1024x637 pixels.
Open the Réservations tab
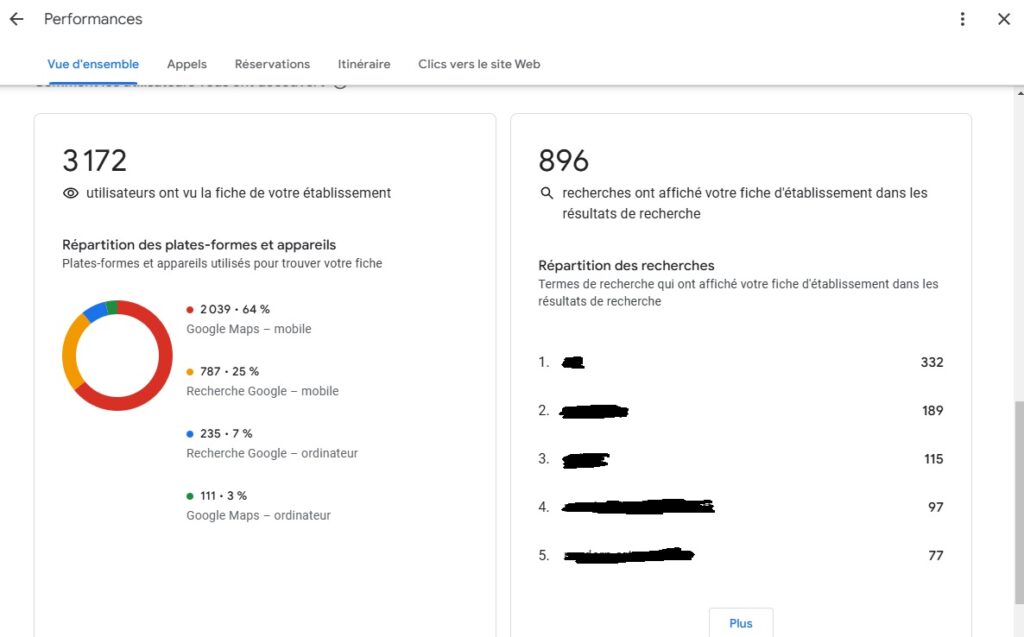tap(272, 63)
